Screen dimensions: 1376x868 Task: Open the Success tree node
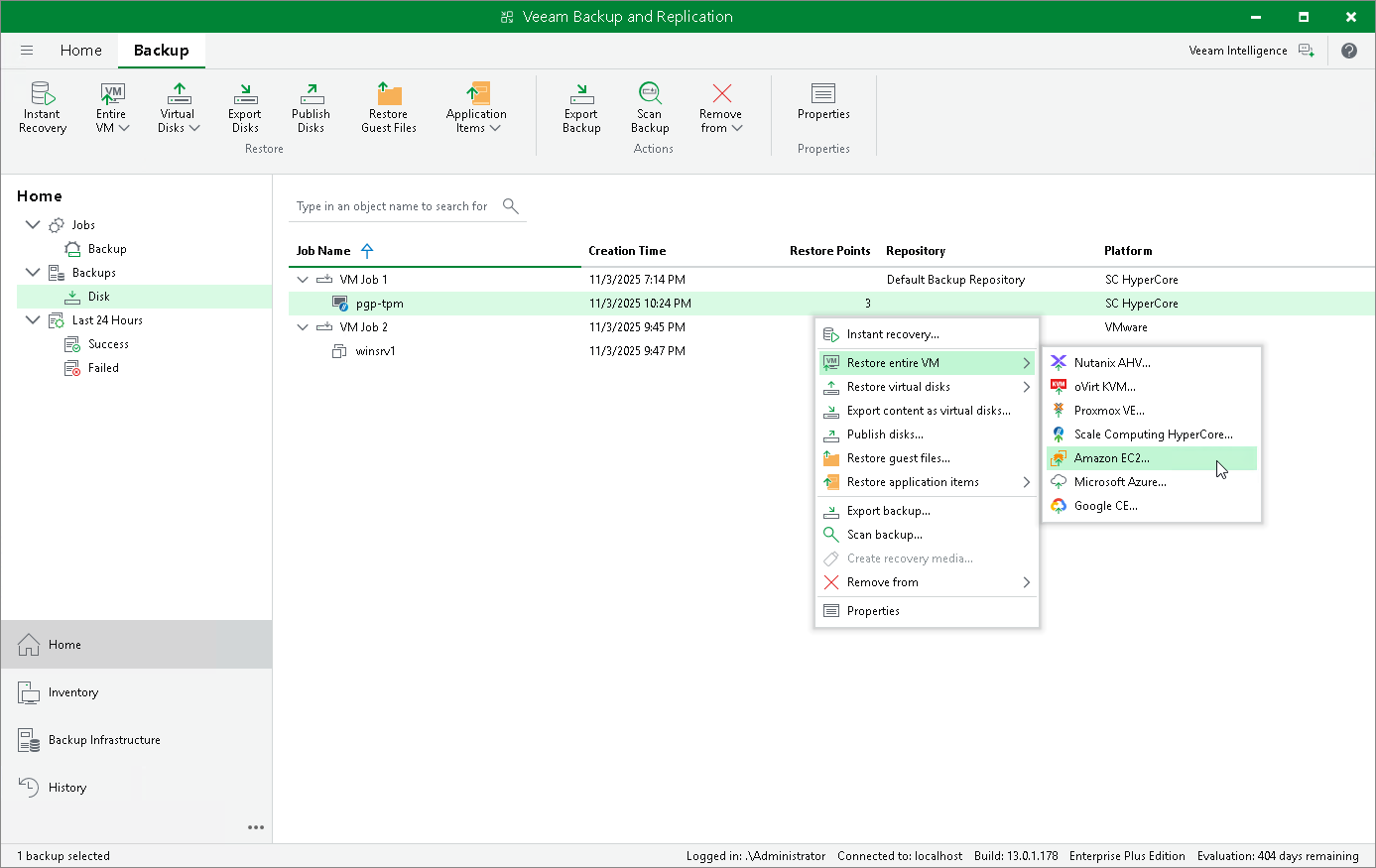pos(97,344)
